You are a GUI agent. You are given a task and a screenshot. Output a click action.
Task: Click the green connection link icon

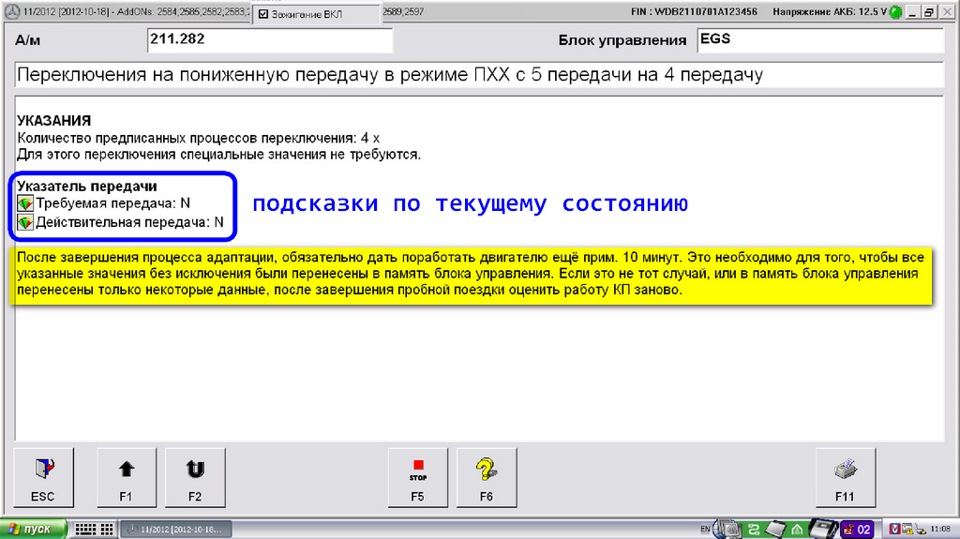[754, 529]
